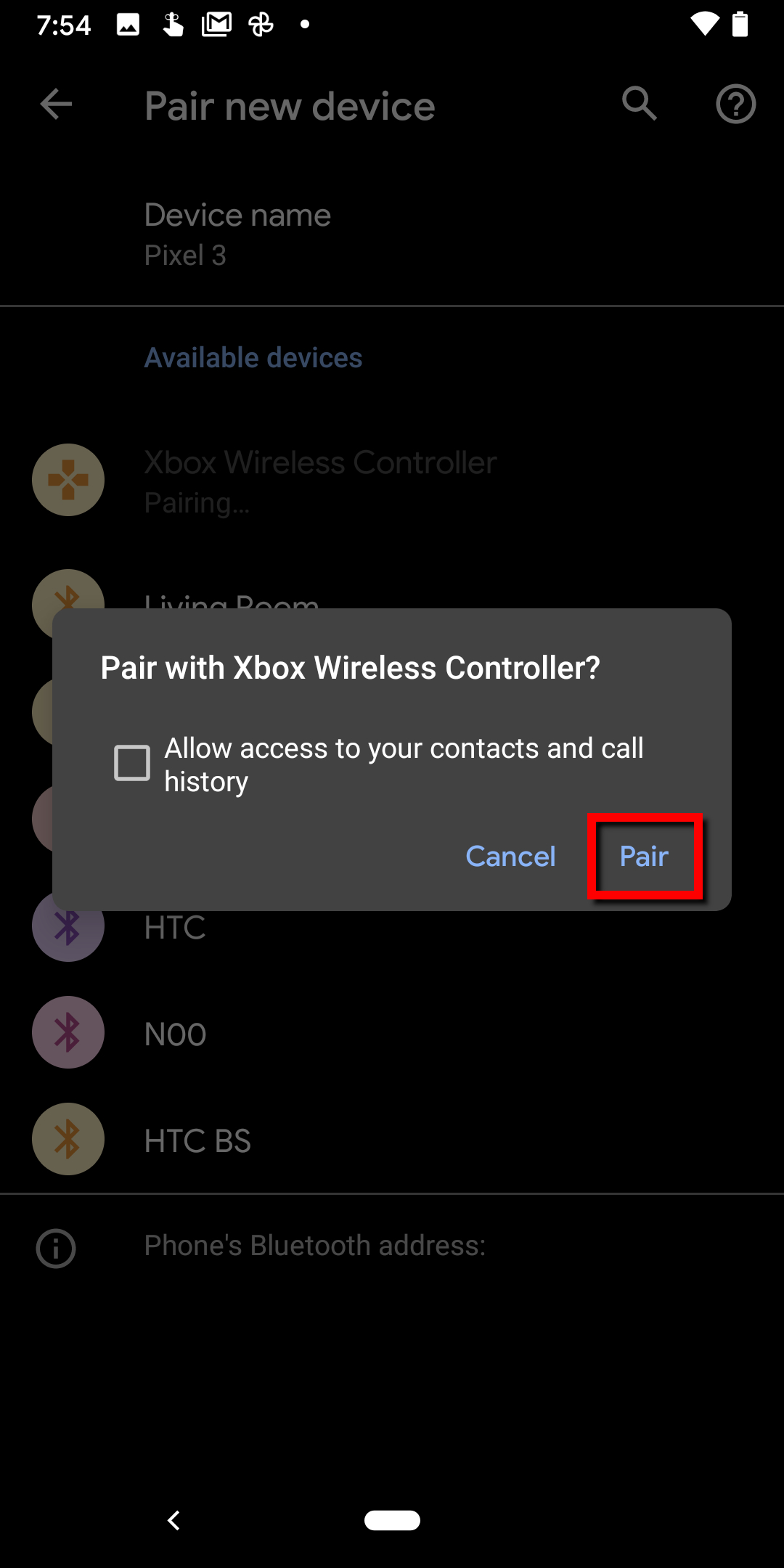Cancel the pairing dialog
This screenshot has height=1568, width=784.
click(x=510, y=857)
